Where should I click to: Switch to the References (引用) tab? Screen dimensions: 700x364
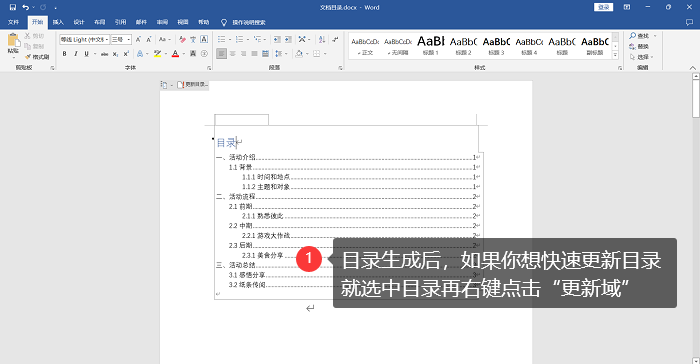[x=121, y=22]
